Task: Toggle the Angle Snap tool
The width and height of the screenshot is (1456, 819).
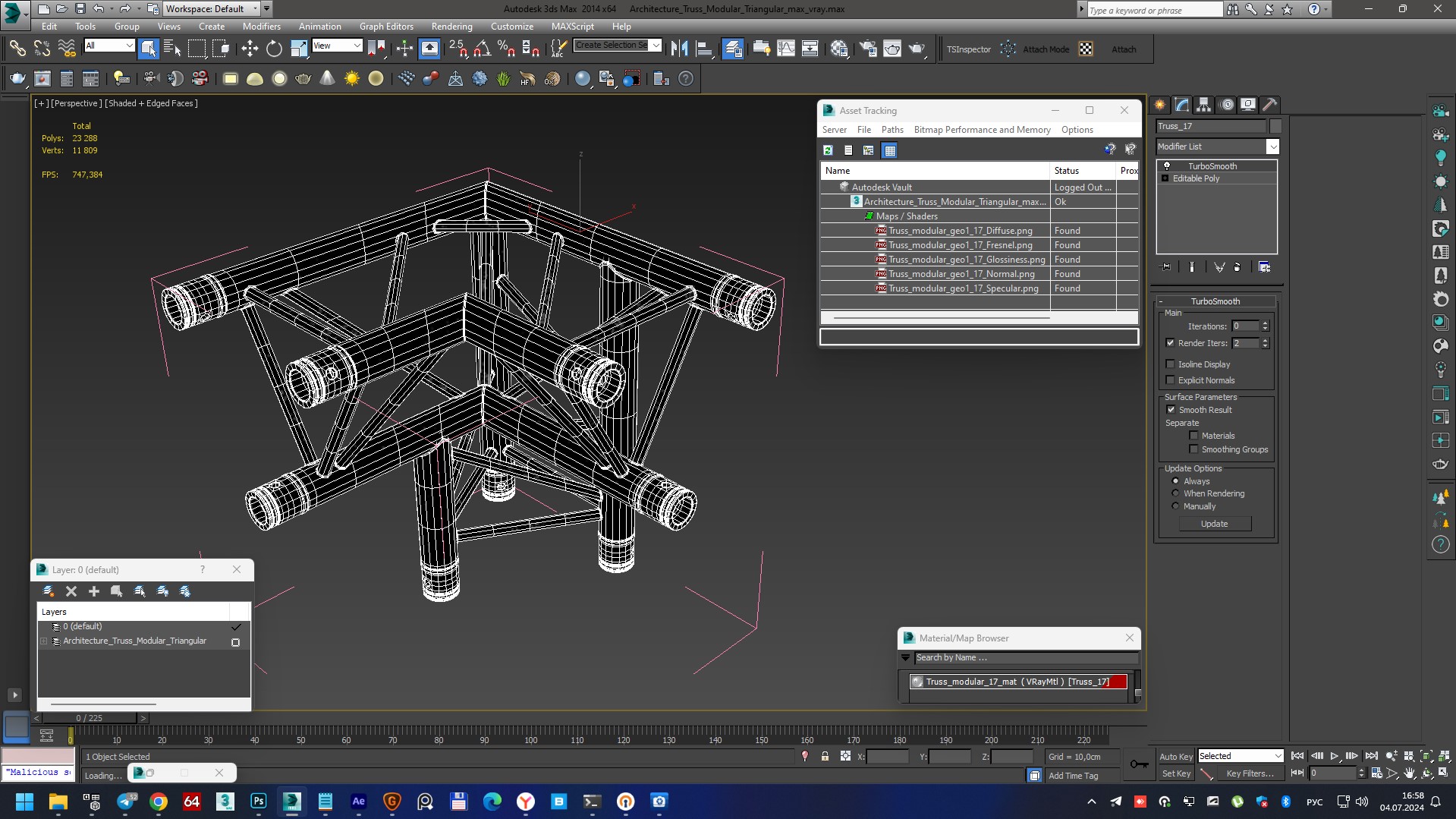Action: click(x=482, y=49)
